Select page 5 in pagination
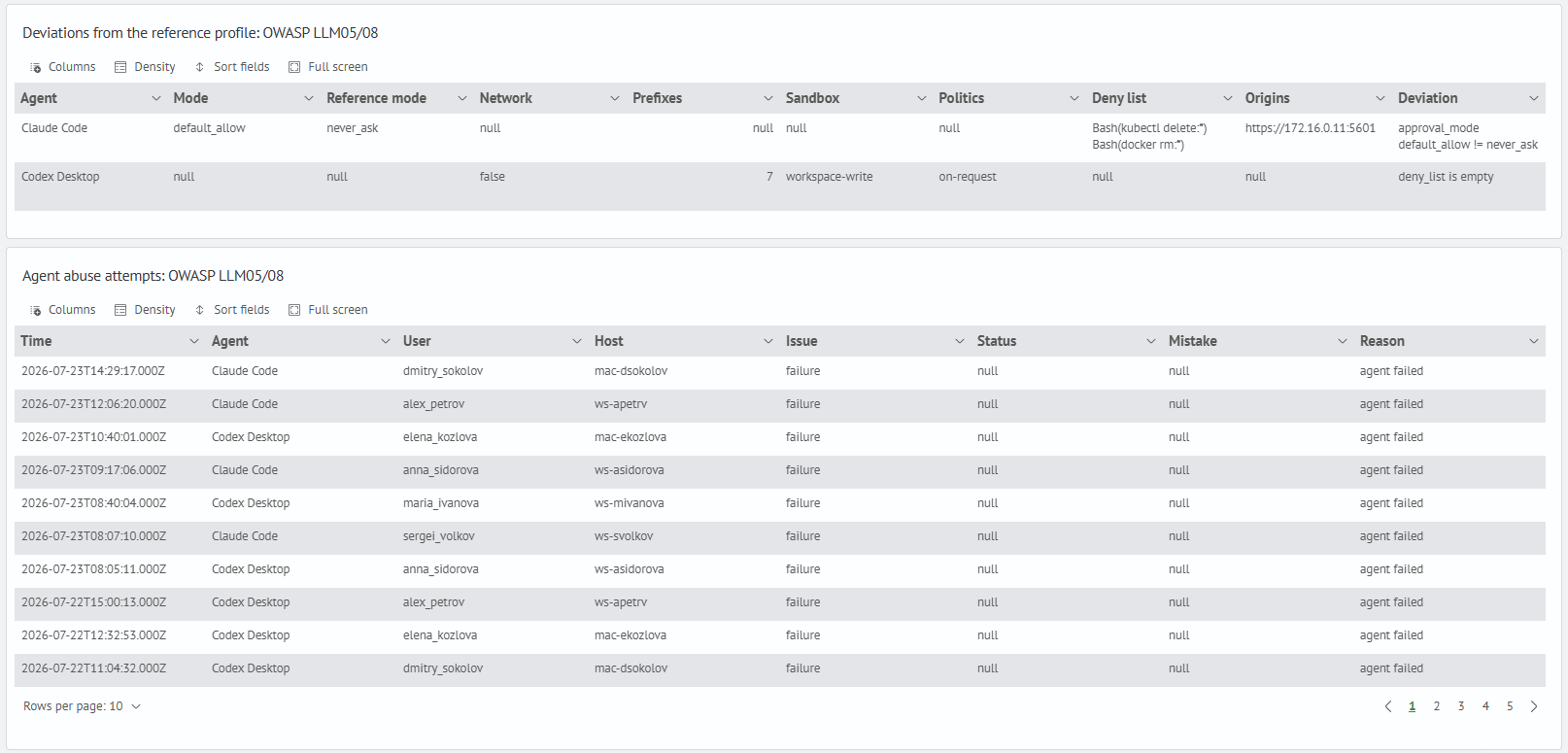This screenshot has height=753, width=1568. click(x=1510, y=706)
